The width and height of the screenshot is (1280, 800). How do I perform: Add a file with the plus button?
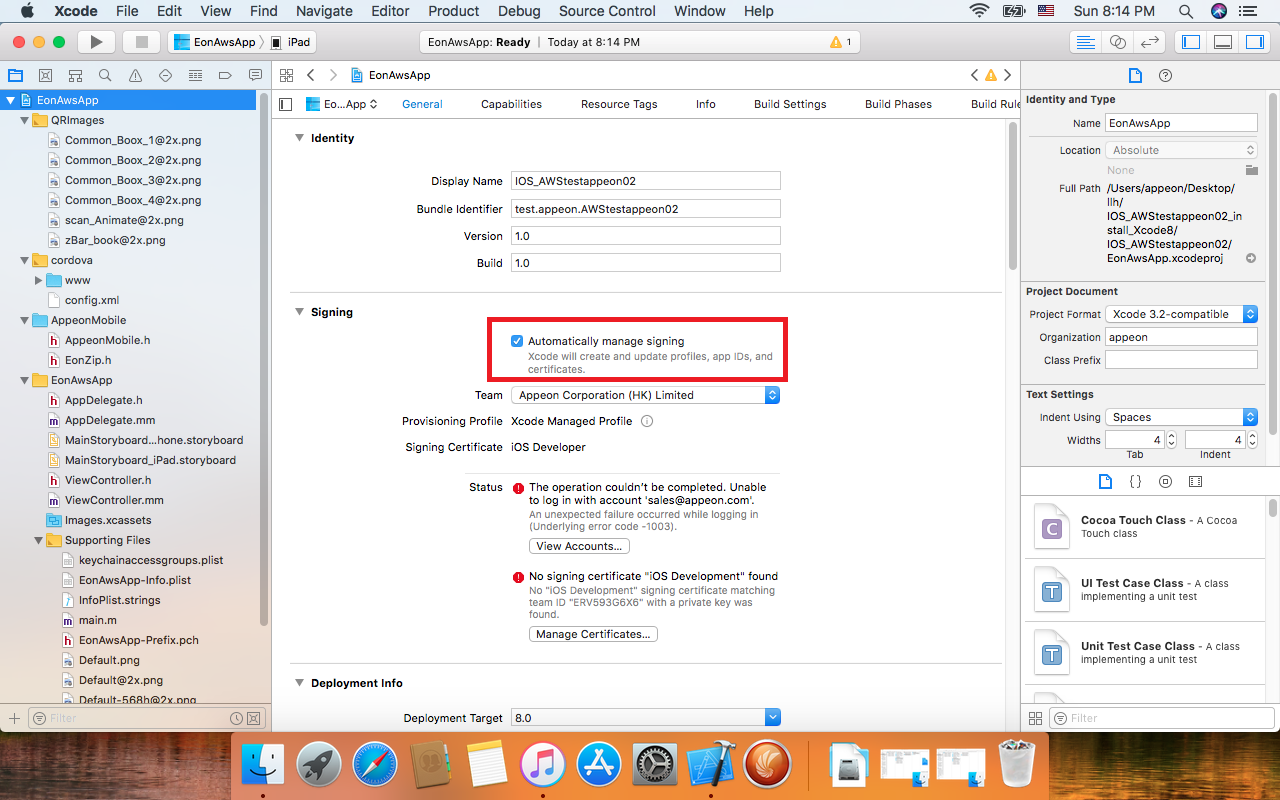point(14,718)
